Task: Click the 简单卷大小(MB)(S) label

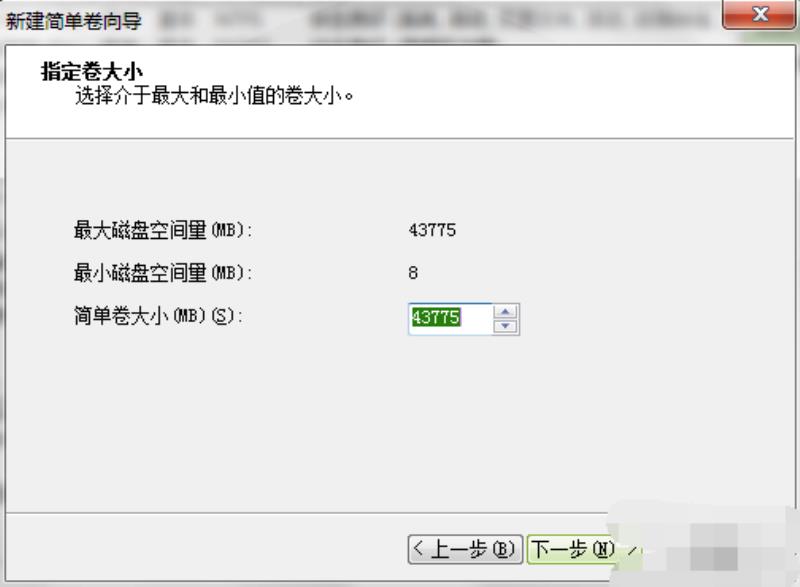Action: pyautogui.click(x=158, y=316)
